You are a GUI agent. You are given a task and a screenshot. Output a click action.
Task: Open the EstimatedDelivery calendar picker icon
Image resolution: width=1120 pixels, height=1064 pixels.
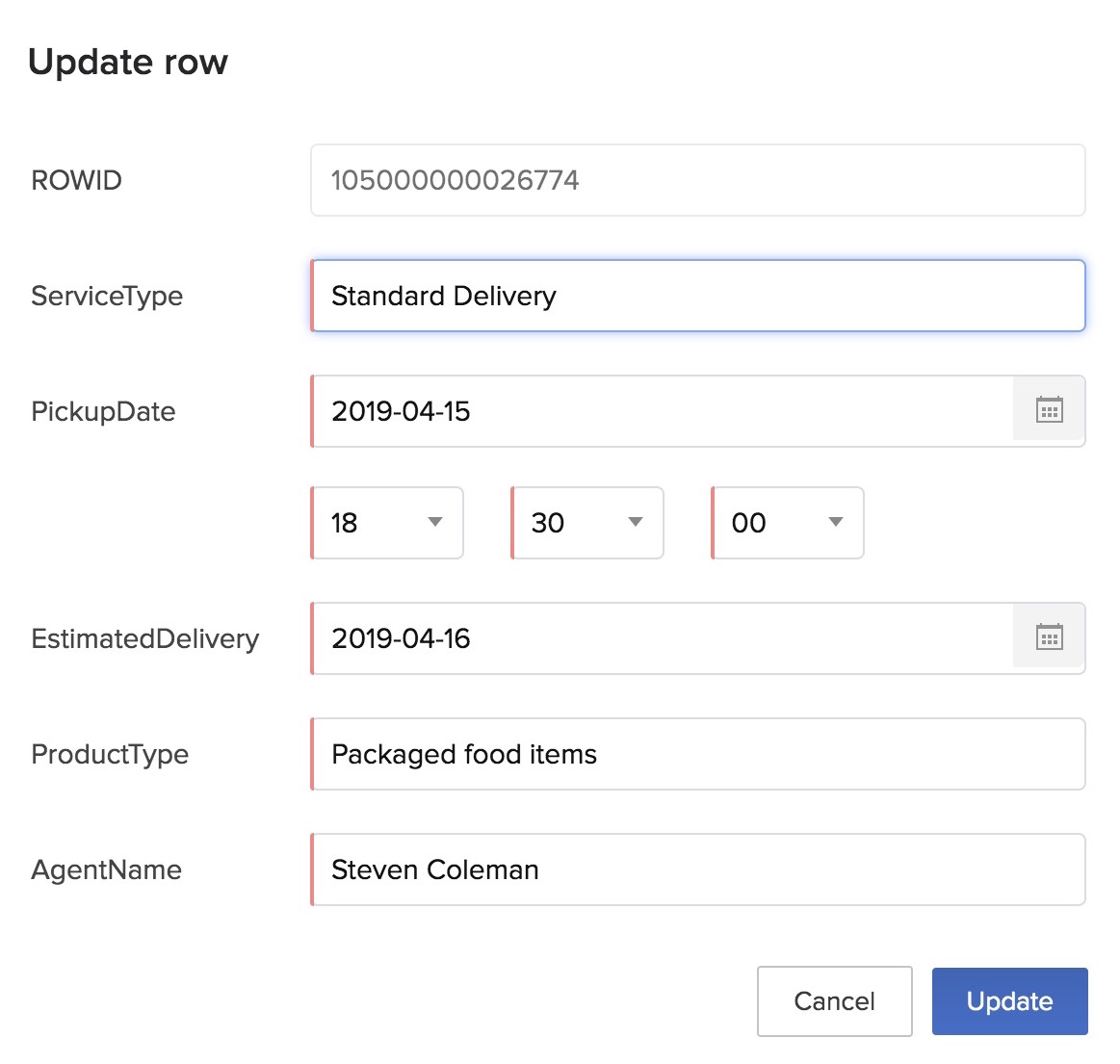click(1049, 638)
